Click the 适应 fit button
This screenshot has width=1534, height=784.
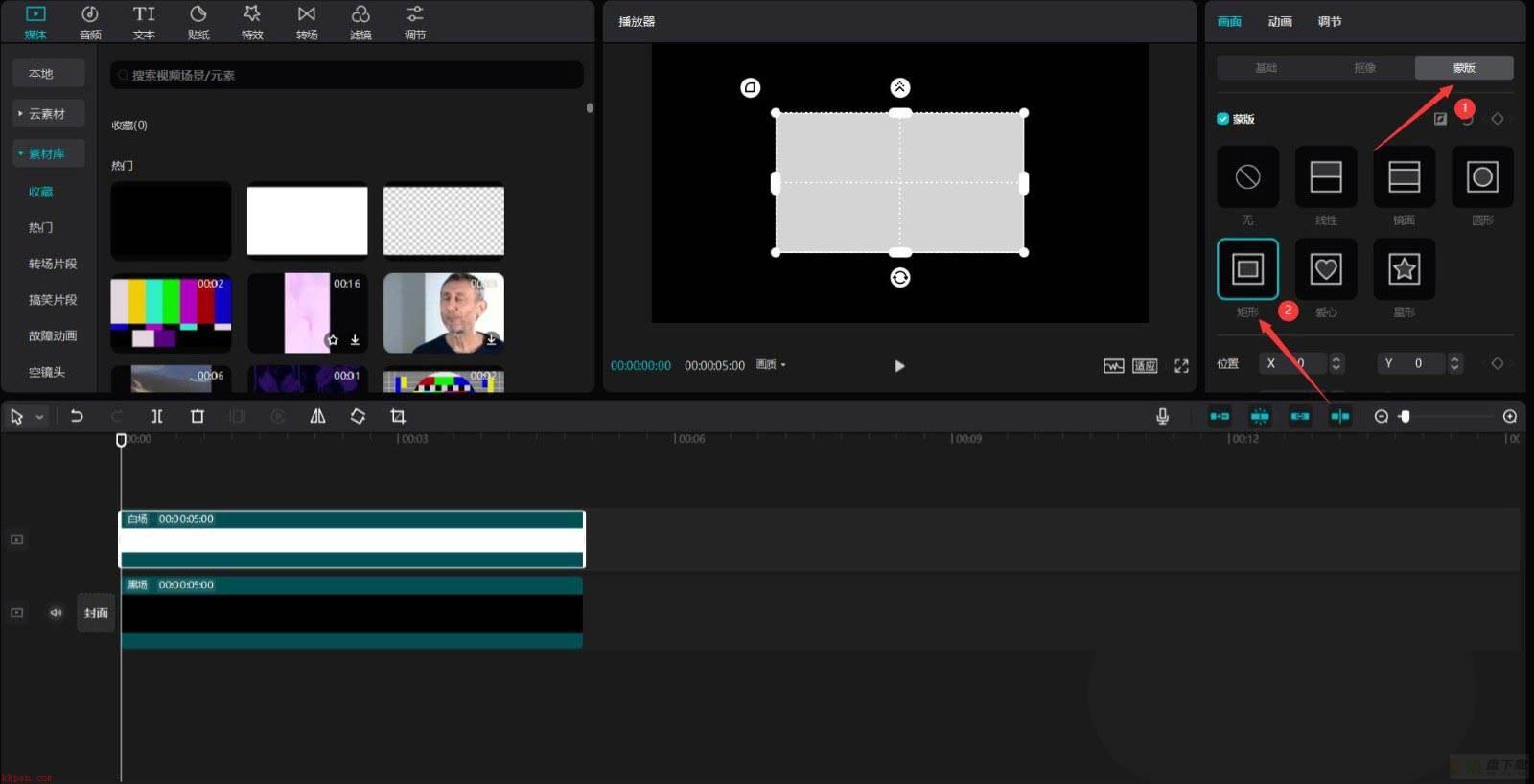(x=1145, y=366)
